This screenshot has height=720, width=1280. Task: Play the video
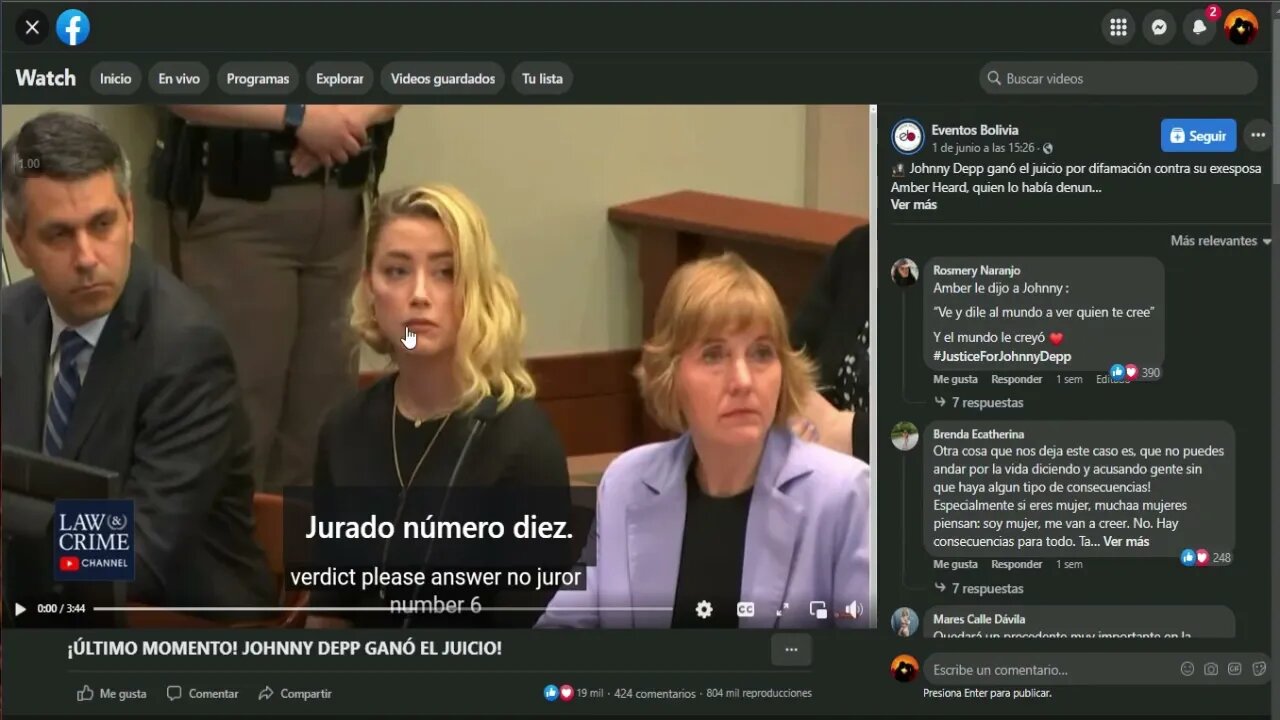tap(19, 608)
